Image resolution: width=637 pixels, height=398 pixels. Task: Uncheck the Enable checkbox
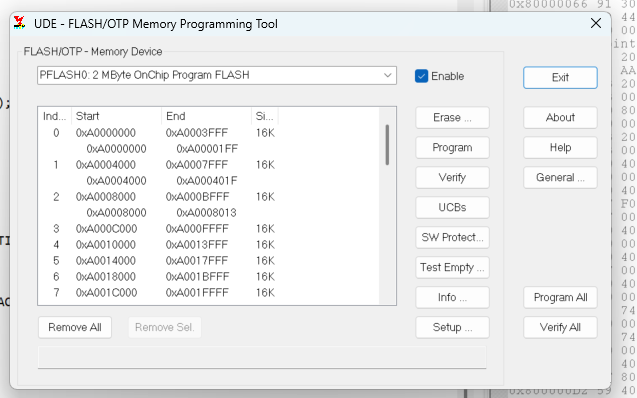point(421,76)
